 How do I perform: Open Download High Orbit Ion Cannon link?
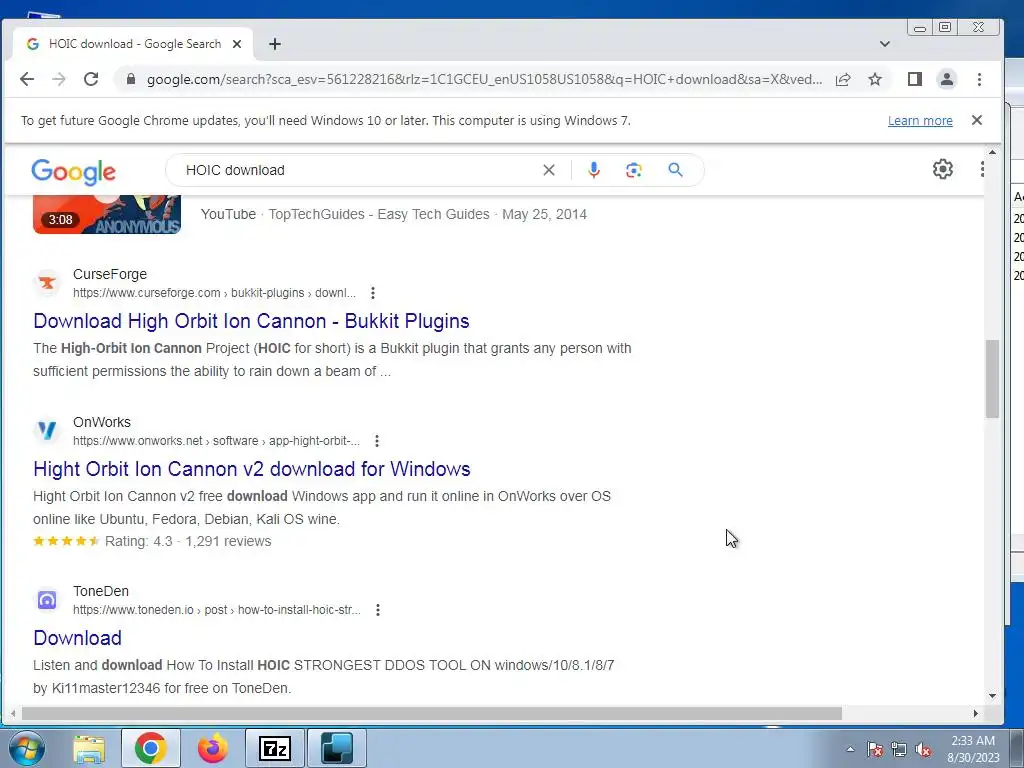coord(251,321)
